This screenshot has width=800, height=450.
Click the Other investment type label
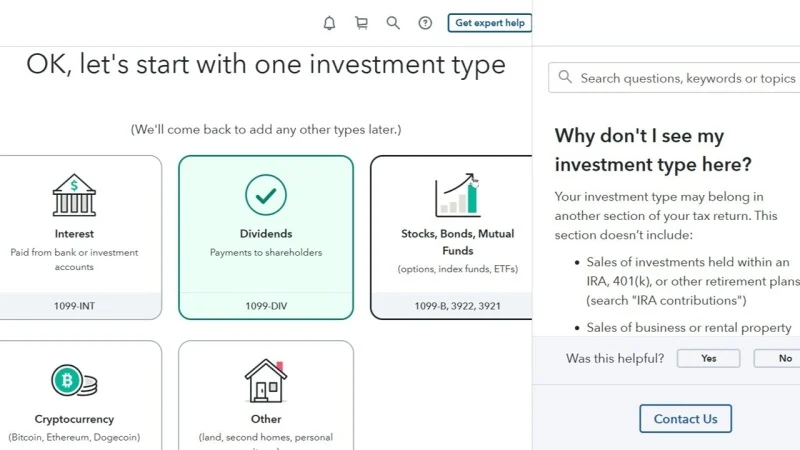(265, 419)
